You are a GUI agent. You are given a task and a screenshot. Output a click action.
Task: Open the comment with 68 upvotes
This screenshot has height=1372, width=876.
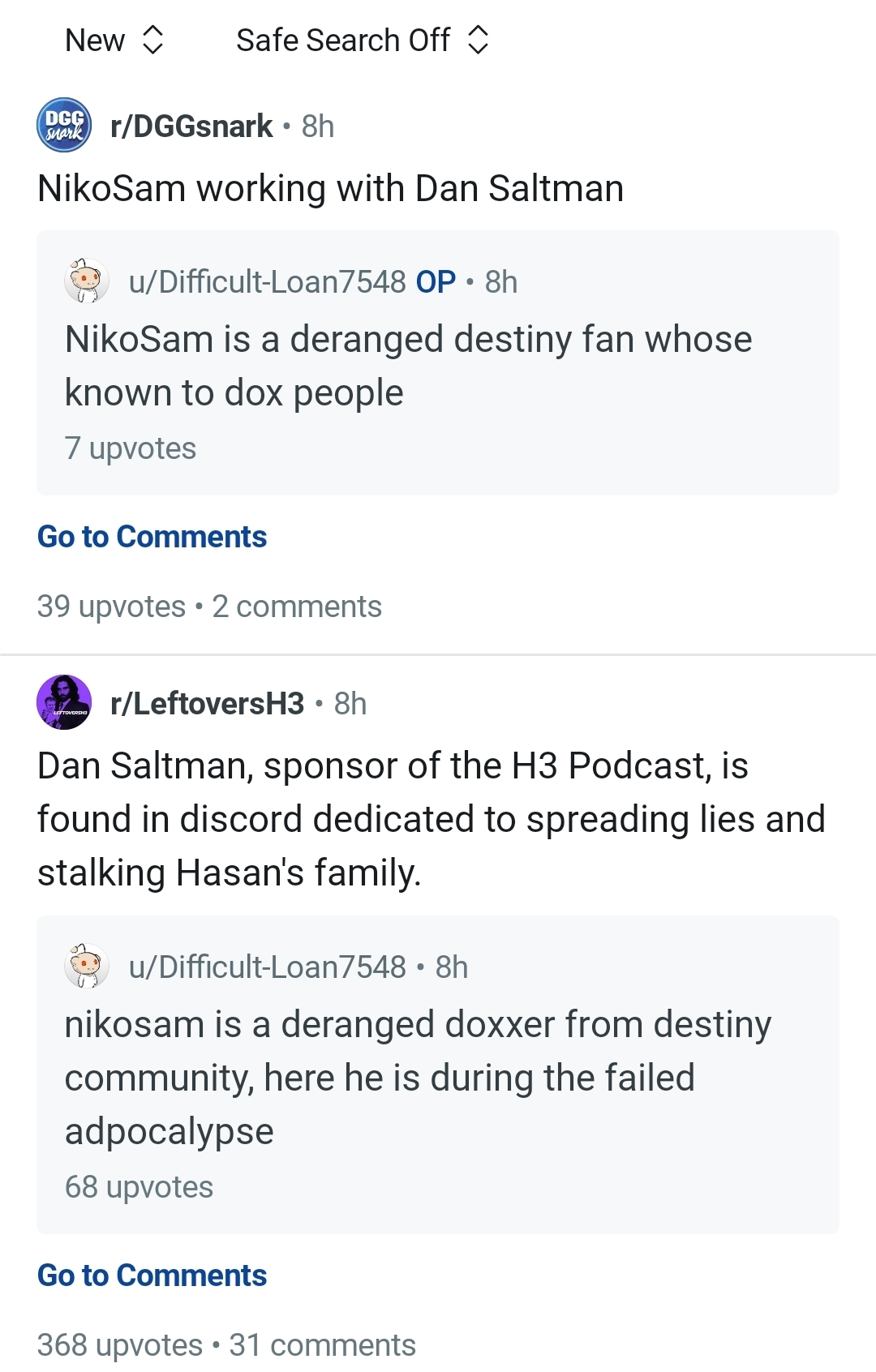438,1075
